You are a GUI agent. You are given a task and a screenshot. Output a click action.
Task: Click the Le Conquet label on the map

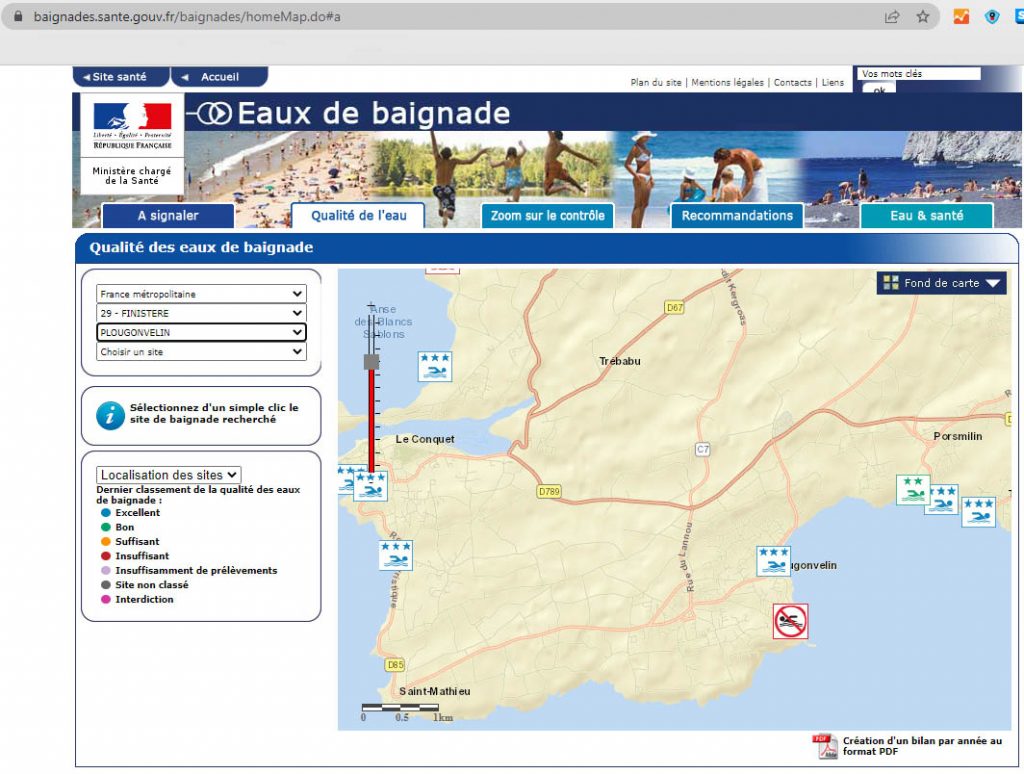425,439
